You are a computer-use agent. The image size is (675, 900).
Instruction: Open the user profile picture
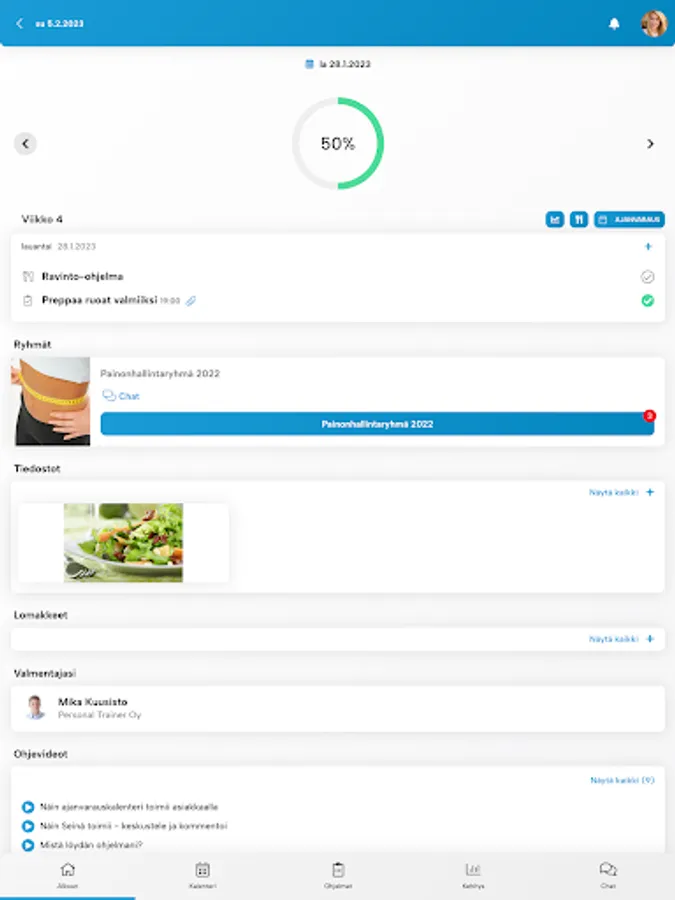click(654, 24)
